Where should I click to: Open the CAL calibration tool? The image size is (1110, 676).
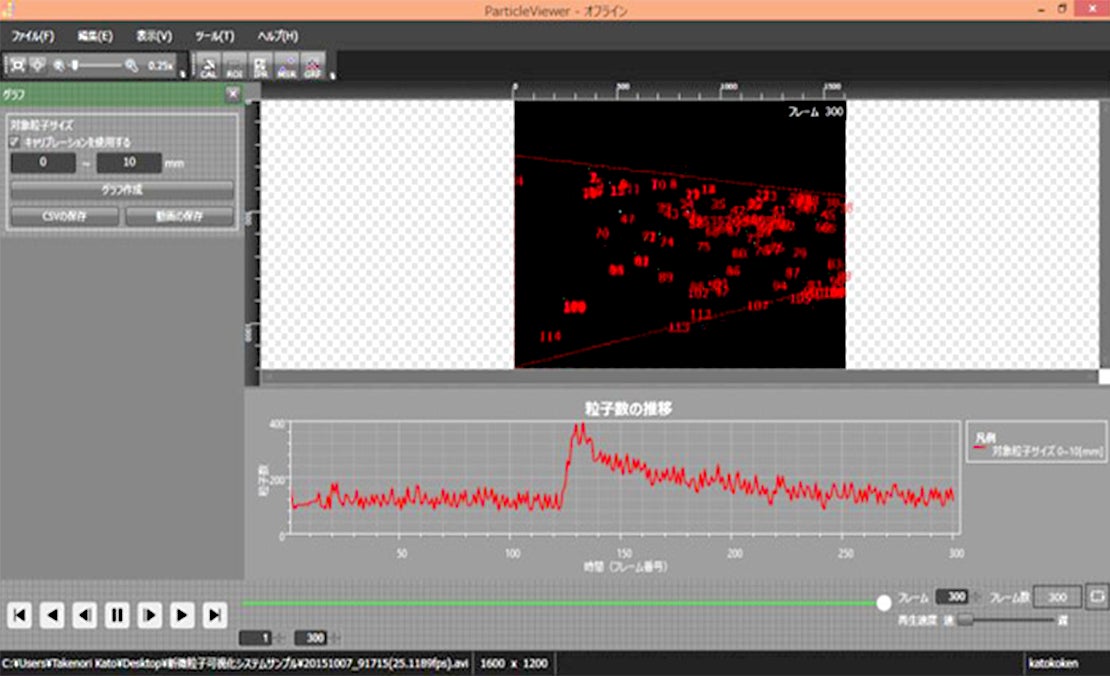[209, 66]
